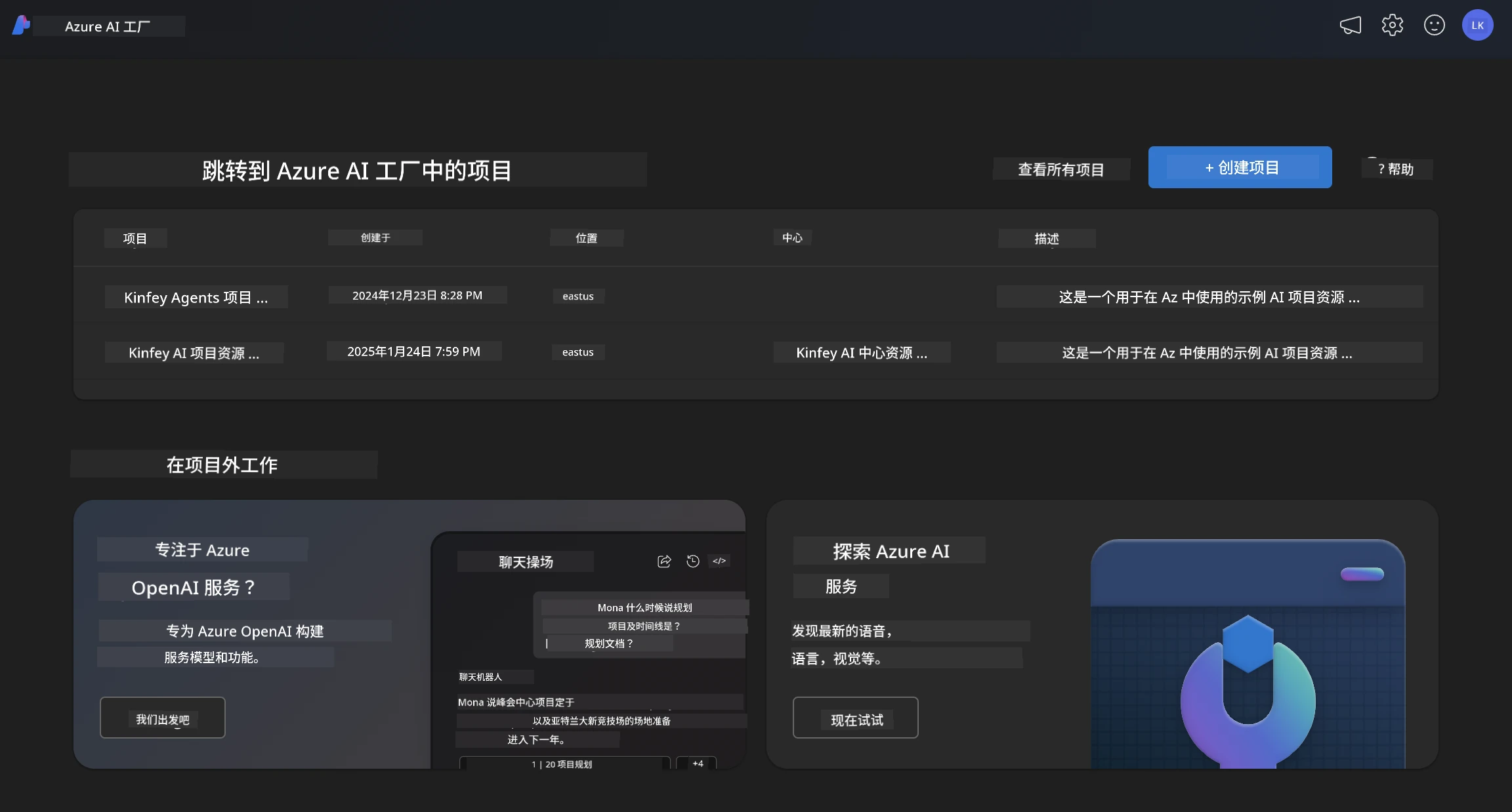Click the +4 chip in chat preview
The width and height of the screenshot is (1512, 812).
[x=697, y=763]
